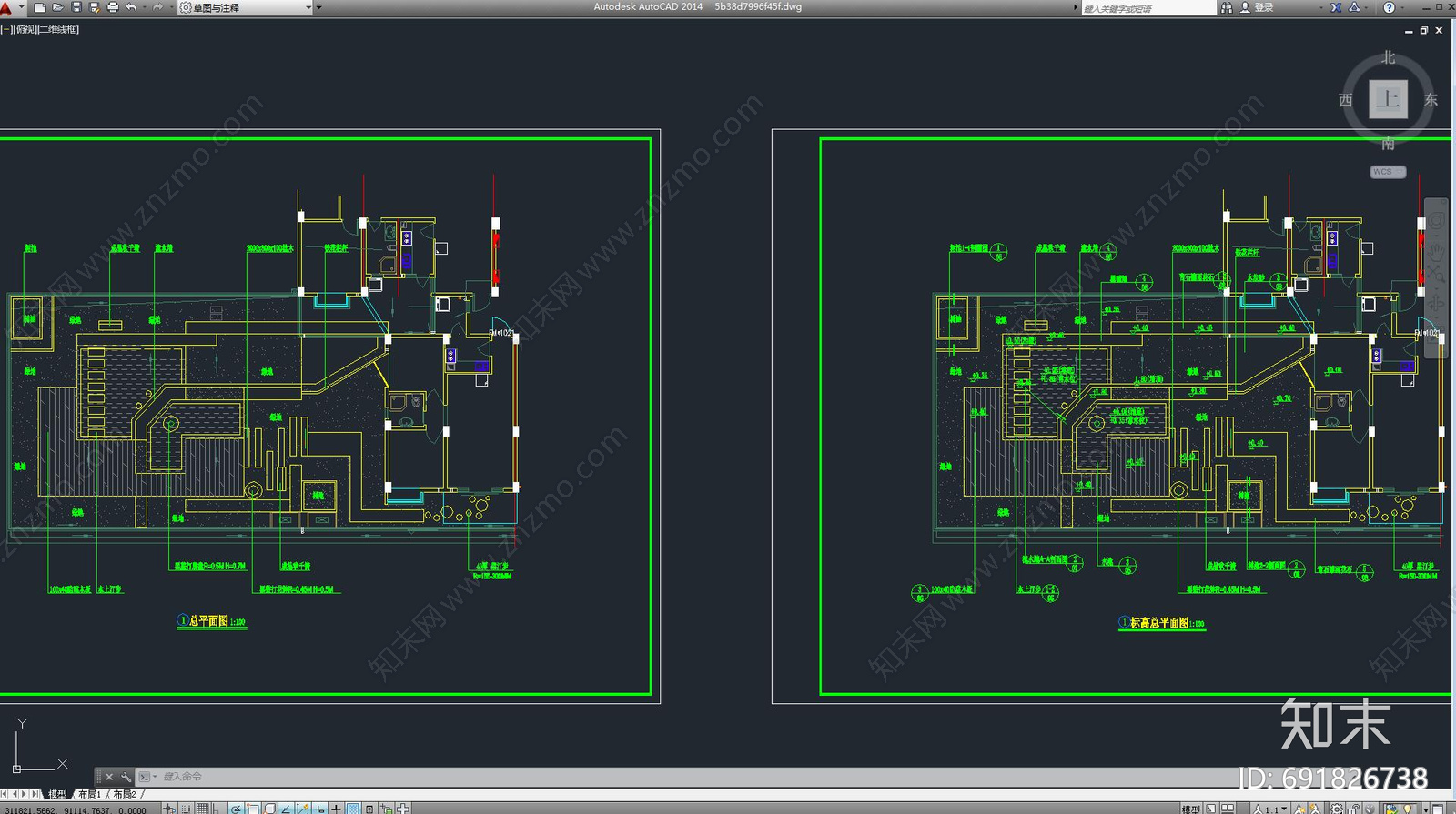This screenshot has height=814, width=1456.
Task: Open the [二维线框] visual style menu
Action: (58, 29)
